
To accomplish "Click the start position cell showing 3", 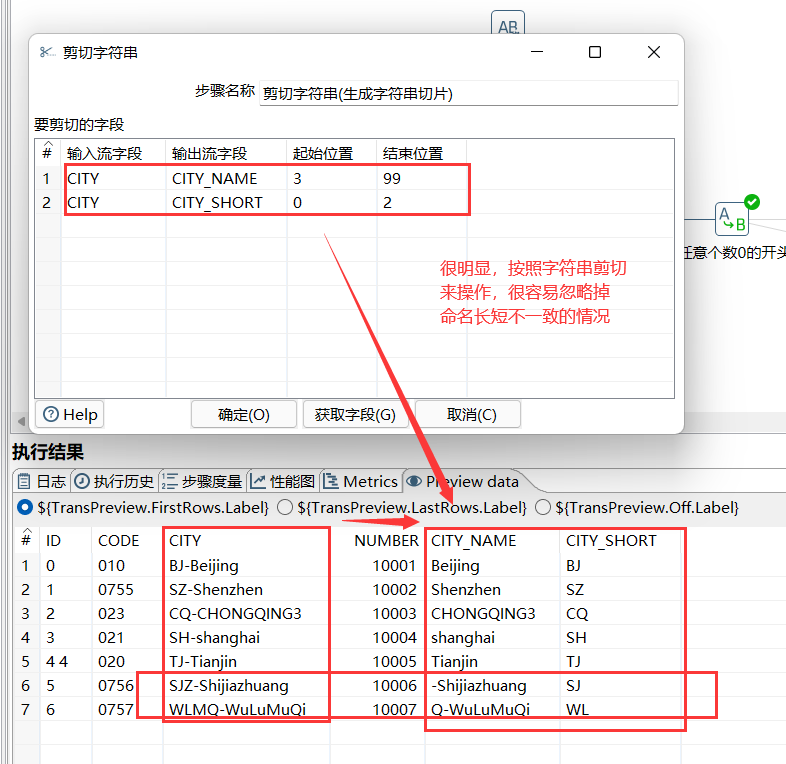I will click(332, 178).
